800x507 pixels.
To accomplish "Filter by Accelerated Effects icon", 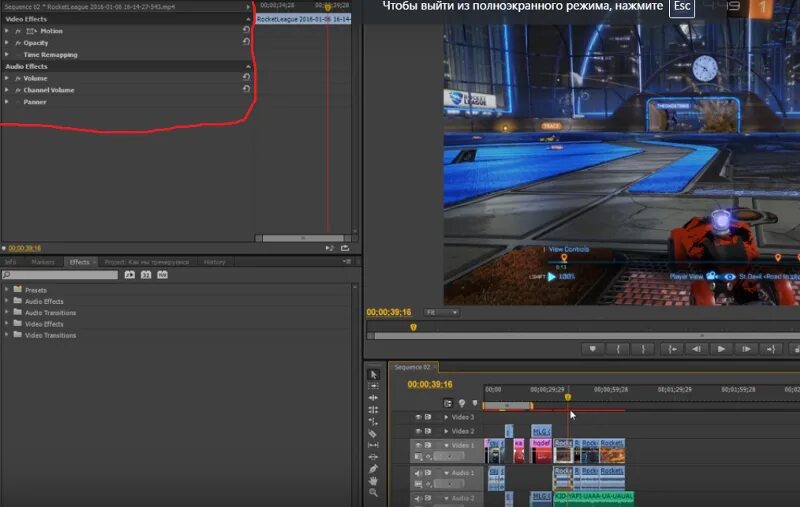I will (x=130, y=275).
